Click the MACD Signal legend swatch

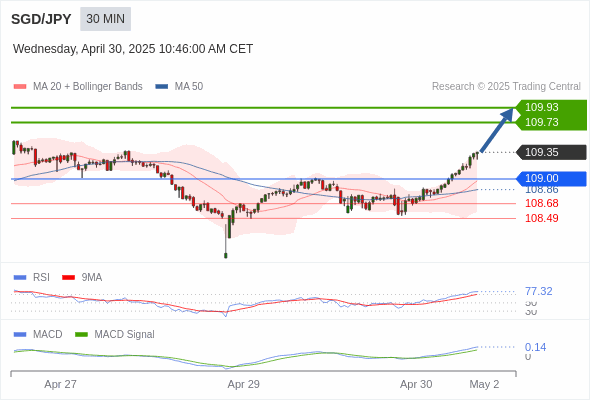click(x=81, y=334)
